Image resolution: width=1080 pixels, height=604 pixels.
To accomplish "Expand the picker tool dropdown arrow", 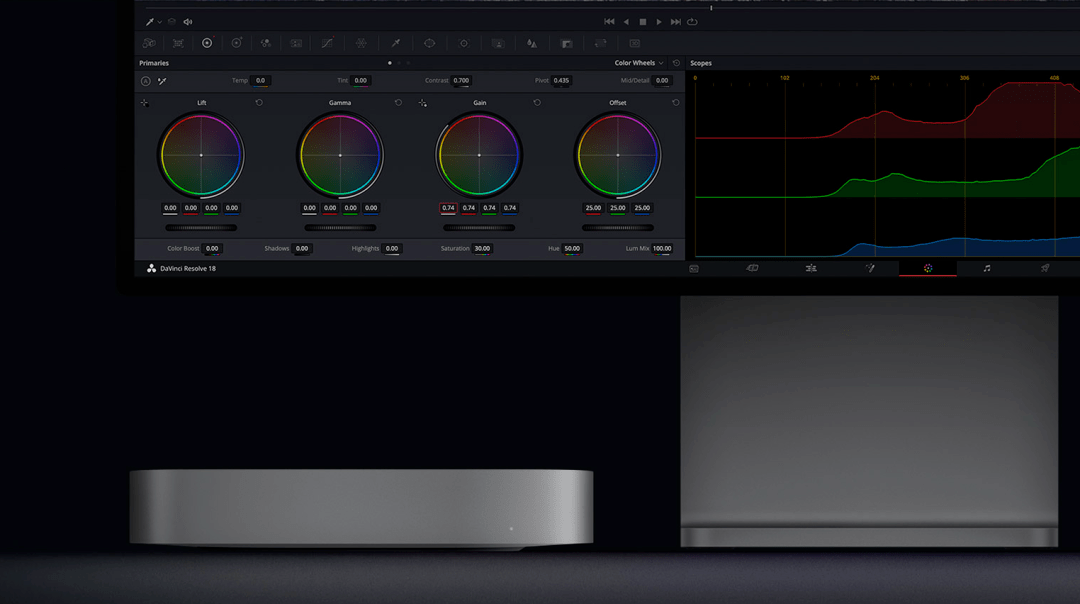I will click(159, 22).
